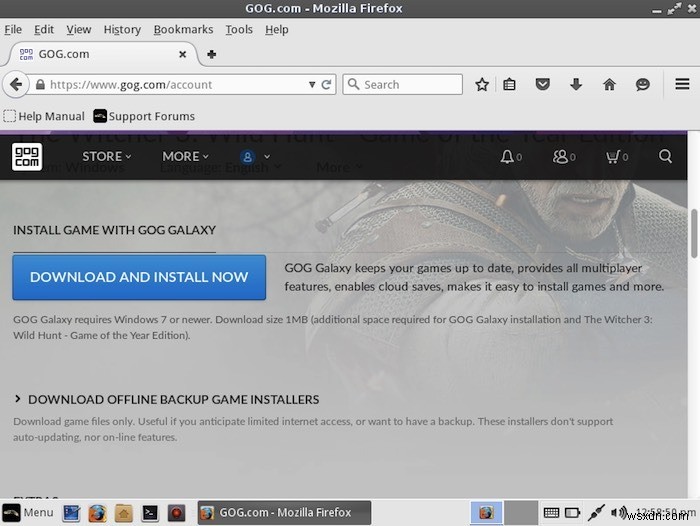Go to the Firefox home page icon

[609, 84]
